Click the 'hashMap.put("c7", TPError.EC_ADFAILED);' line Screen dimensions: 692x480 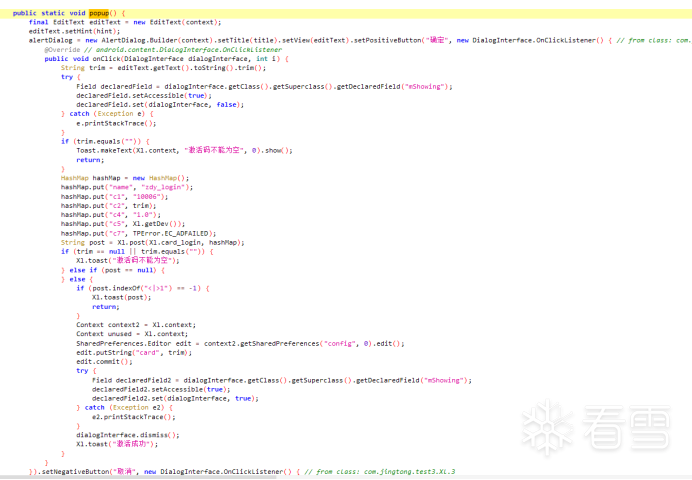(138, 233)
